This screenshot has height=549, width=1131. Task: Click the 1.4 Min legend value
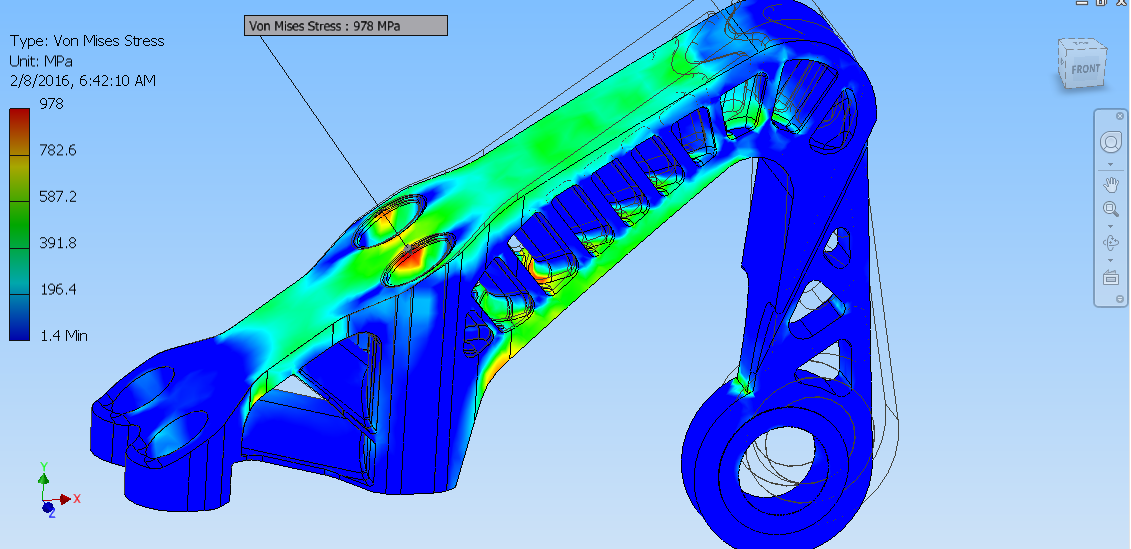63,335
